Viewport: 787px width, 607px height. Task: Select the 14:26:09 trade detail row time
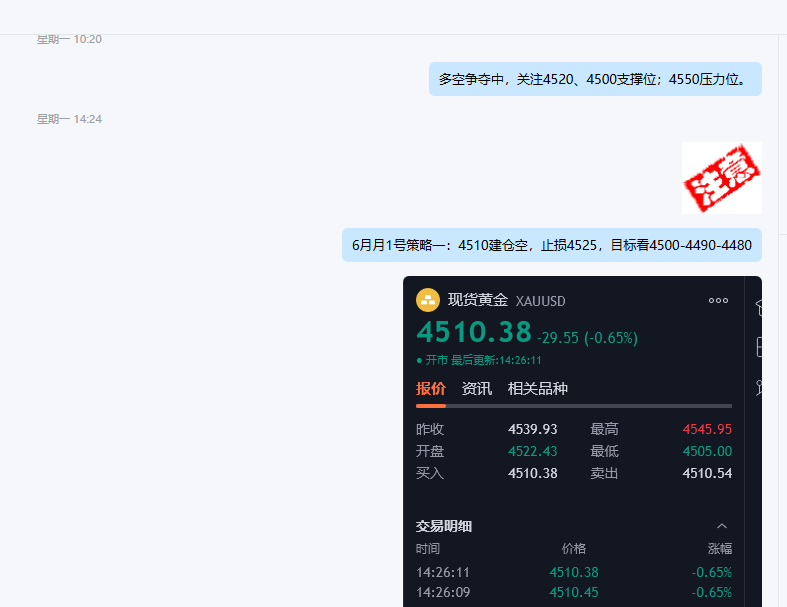(443, 592)
